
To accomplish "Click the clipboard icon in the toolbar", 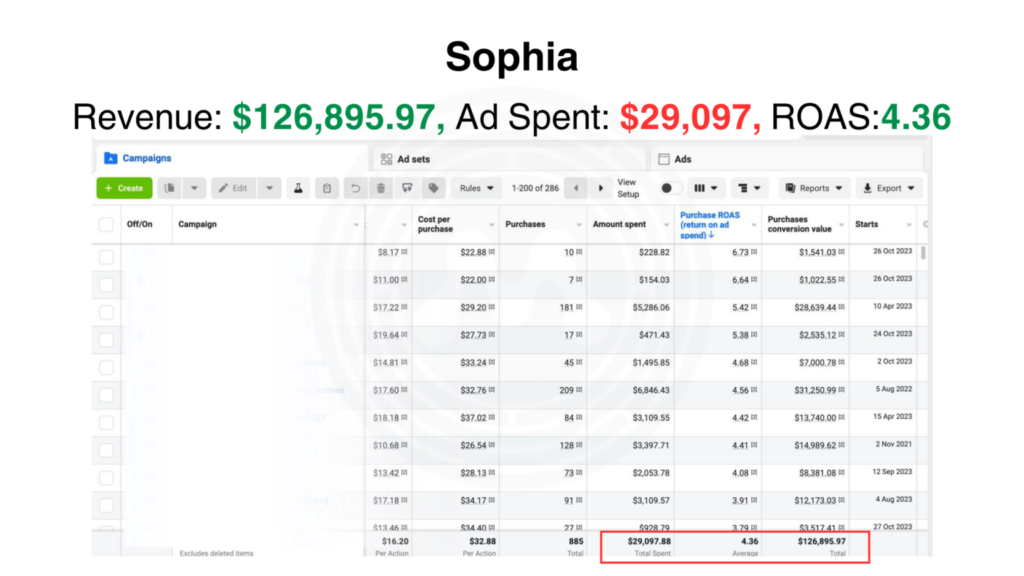I will (x=326, y=188).
